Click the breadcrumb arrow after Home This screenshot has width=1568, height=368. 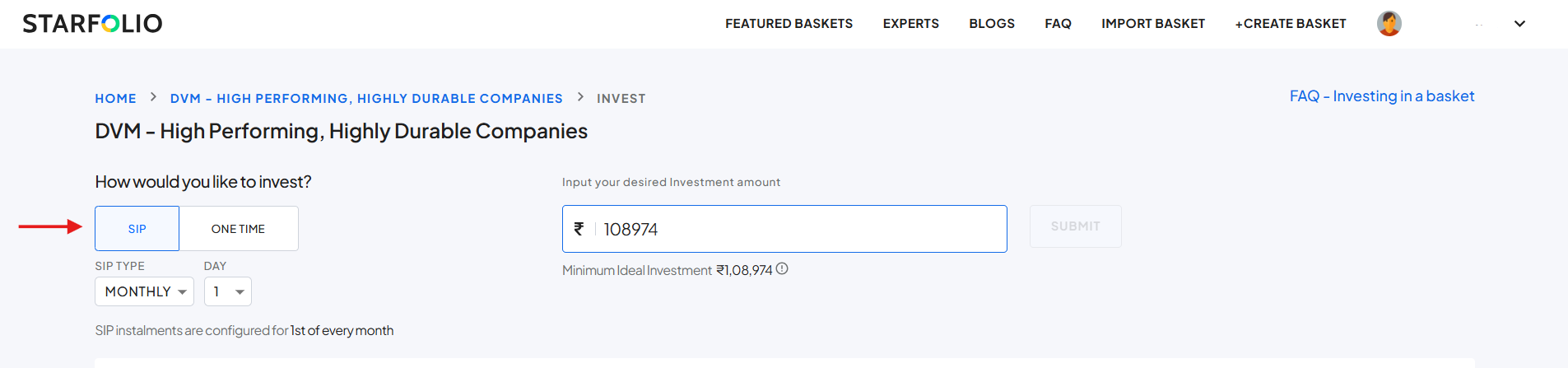(153, 97)
